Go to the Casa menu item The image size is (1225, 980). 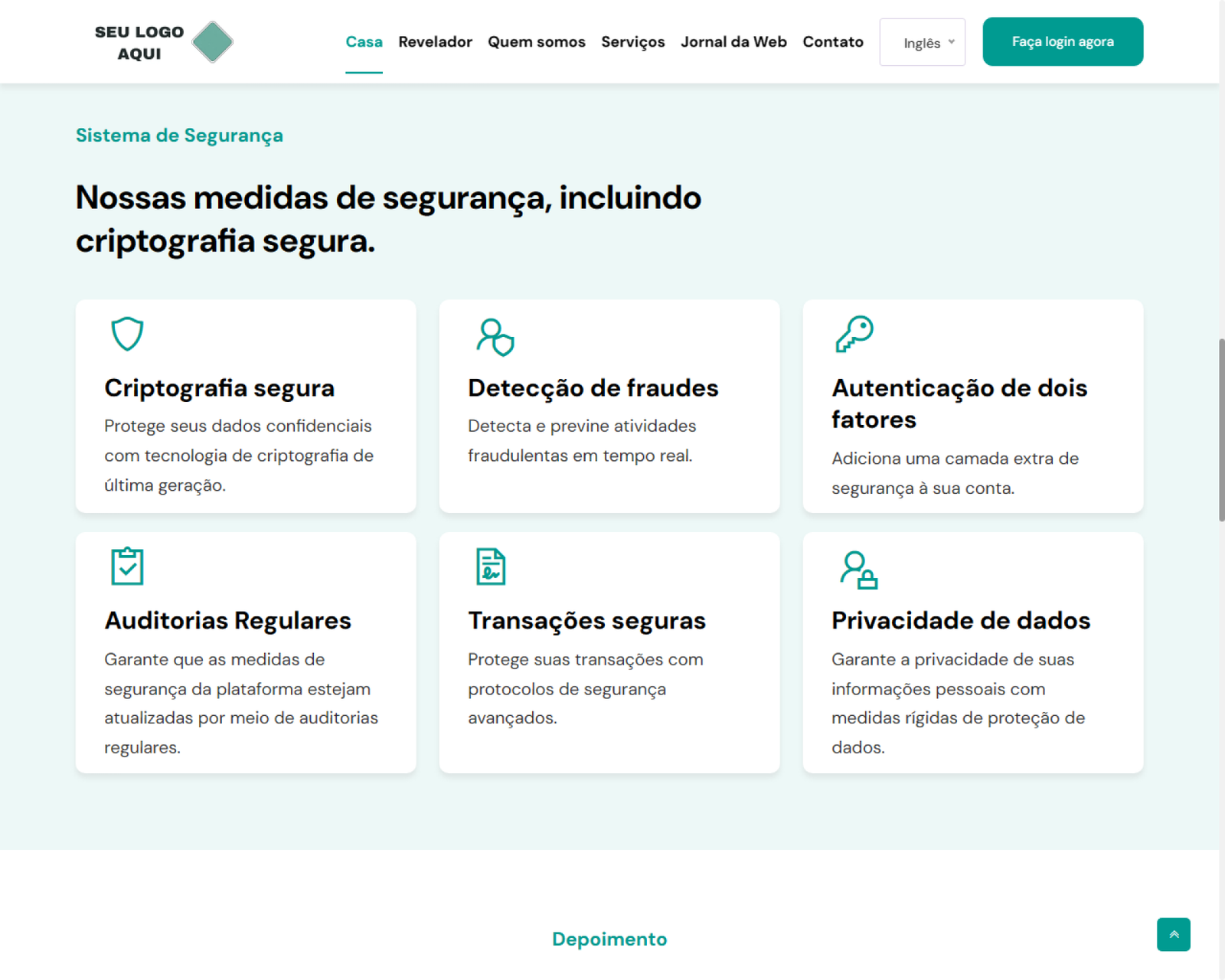point(364,42)
